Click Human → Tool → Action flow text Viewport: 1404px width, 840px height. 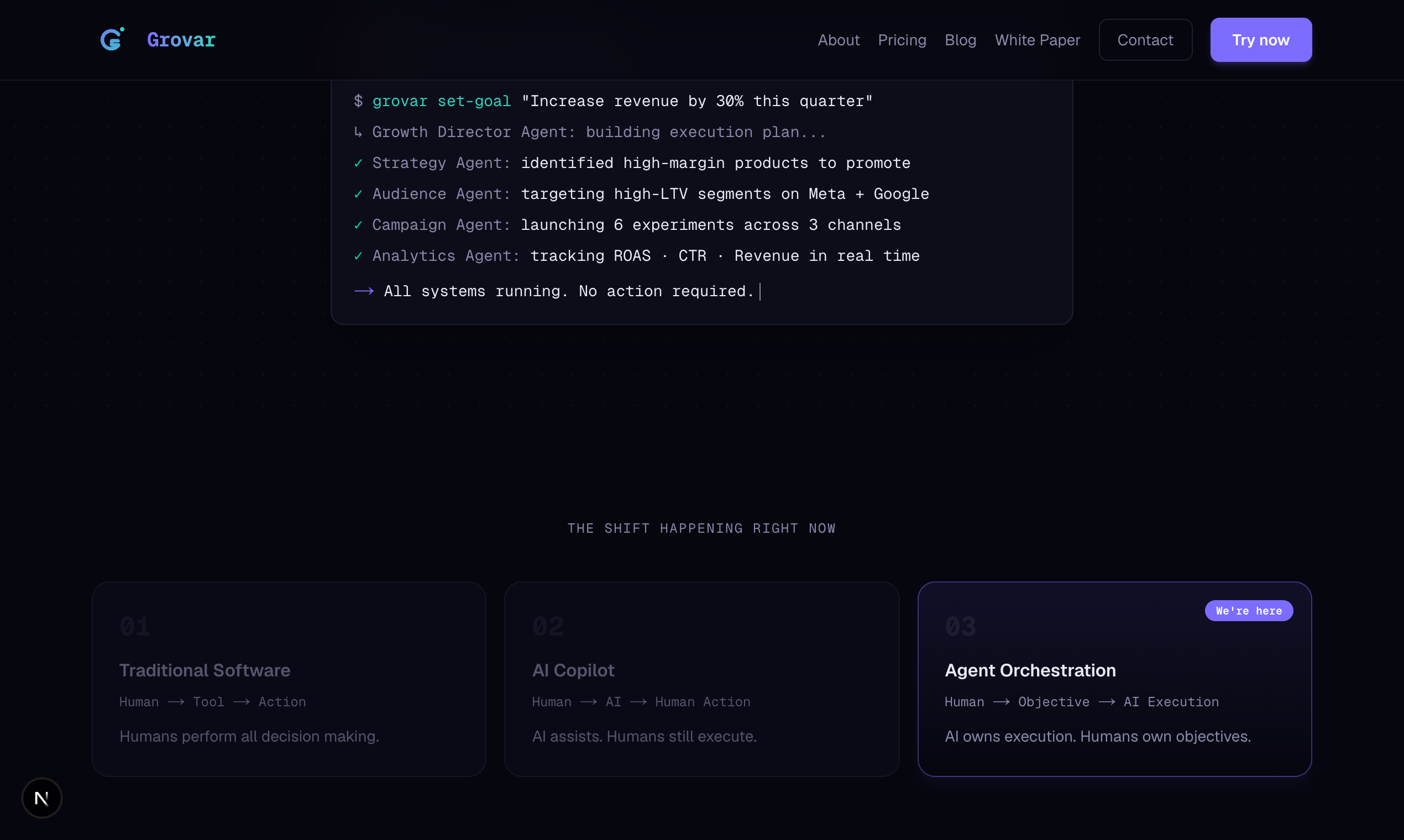(212, 702)
